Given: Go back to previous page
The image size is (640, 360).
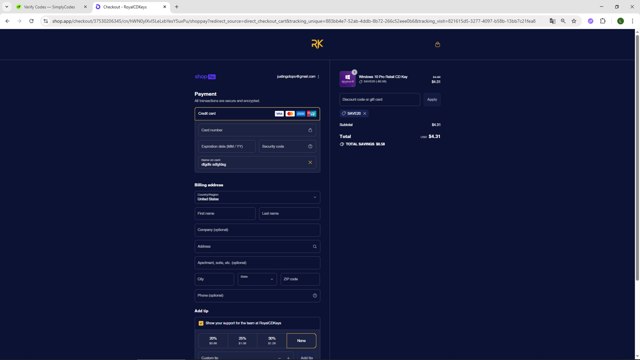Looking at the screenshot, I should pyautogui.click(x=7, y=21).
